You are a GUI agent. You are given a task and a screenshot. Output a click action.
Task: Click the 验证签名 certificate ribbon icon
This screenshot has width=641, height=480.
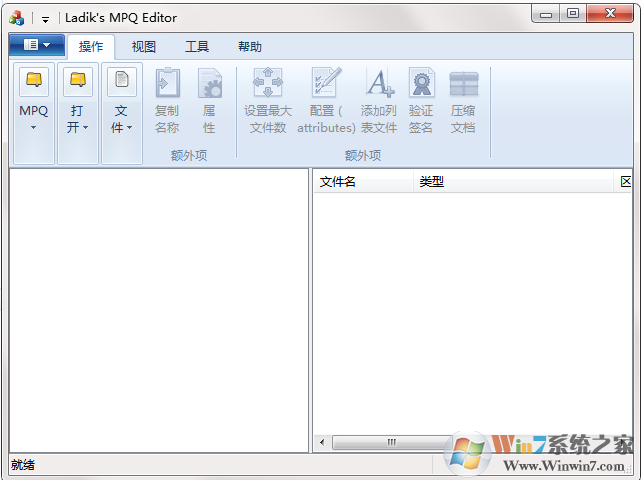click(421, 83)
